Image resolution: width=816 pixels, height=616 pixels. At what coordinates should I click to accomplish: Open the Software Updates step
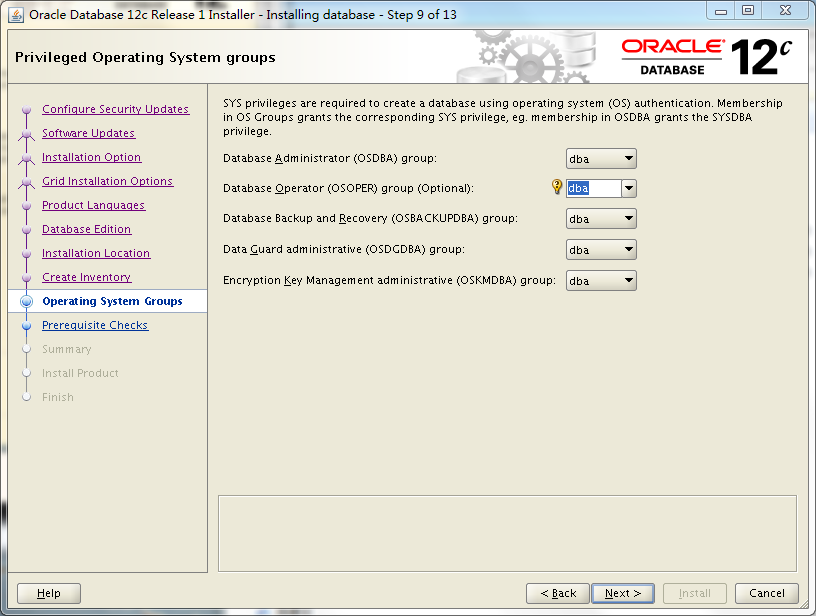[88, 133]
